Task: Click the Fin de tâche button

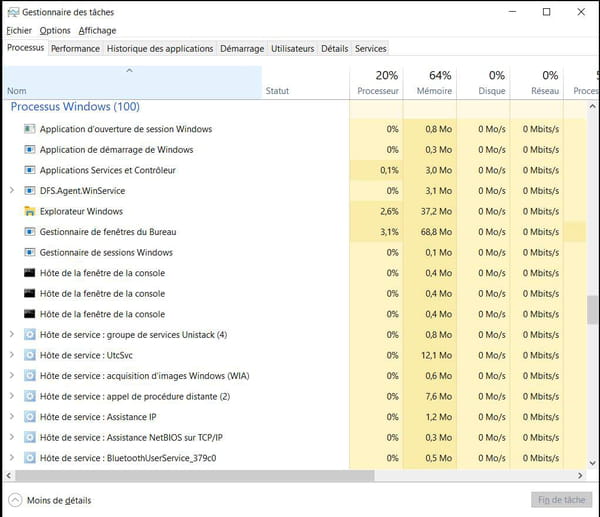Action: [x=561, y=500]
